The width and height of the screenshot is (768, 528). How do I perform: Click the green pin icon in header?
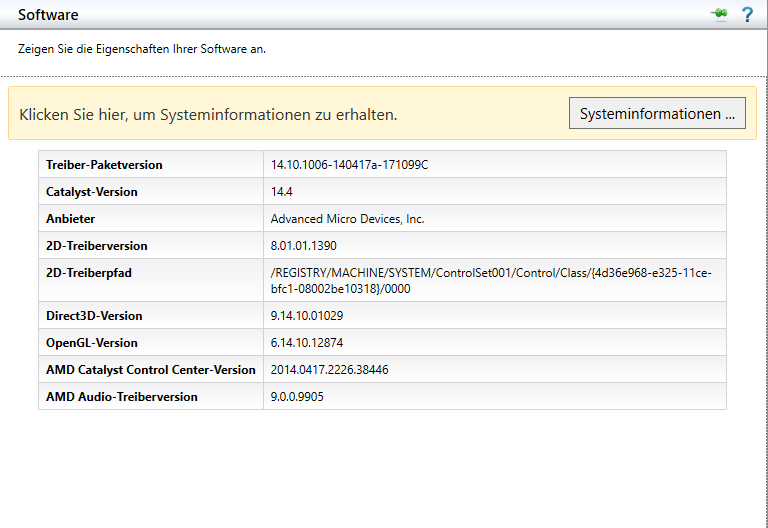(720, 14)
